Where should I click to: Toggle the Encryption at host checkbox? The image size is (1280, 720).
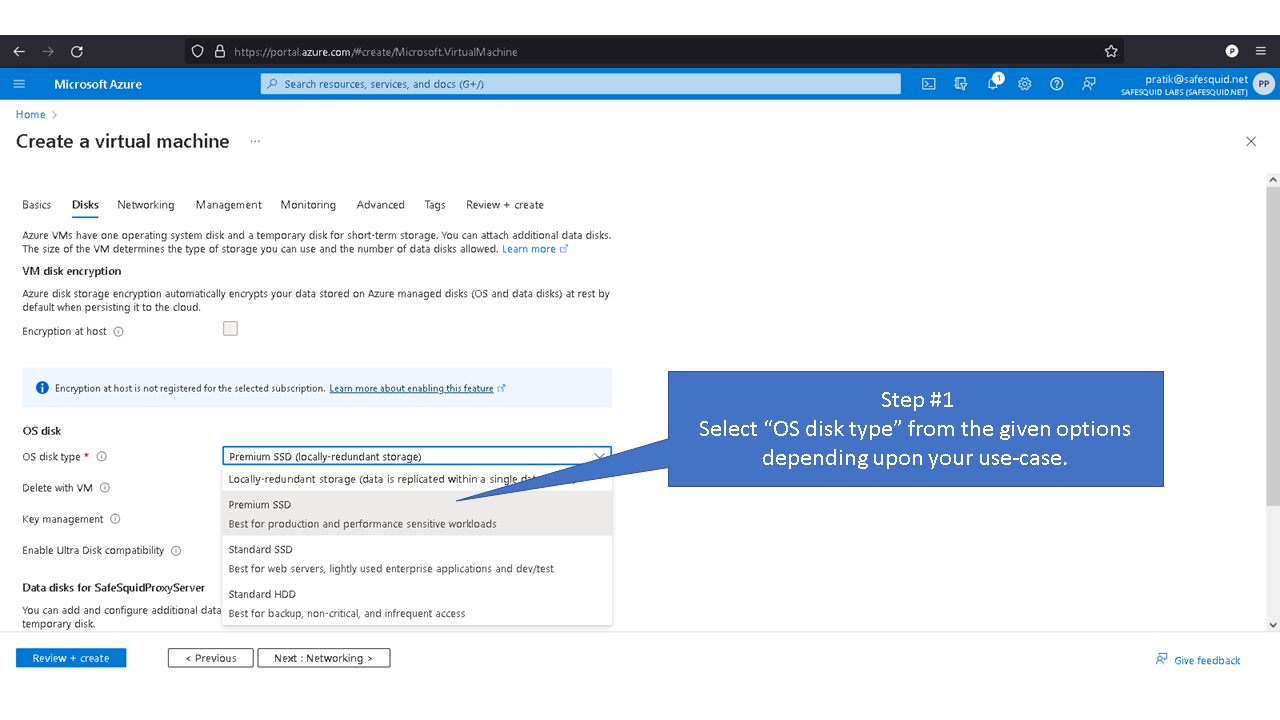(x=230, y=329)
